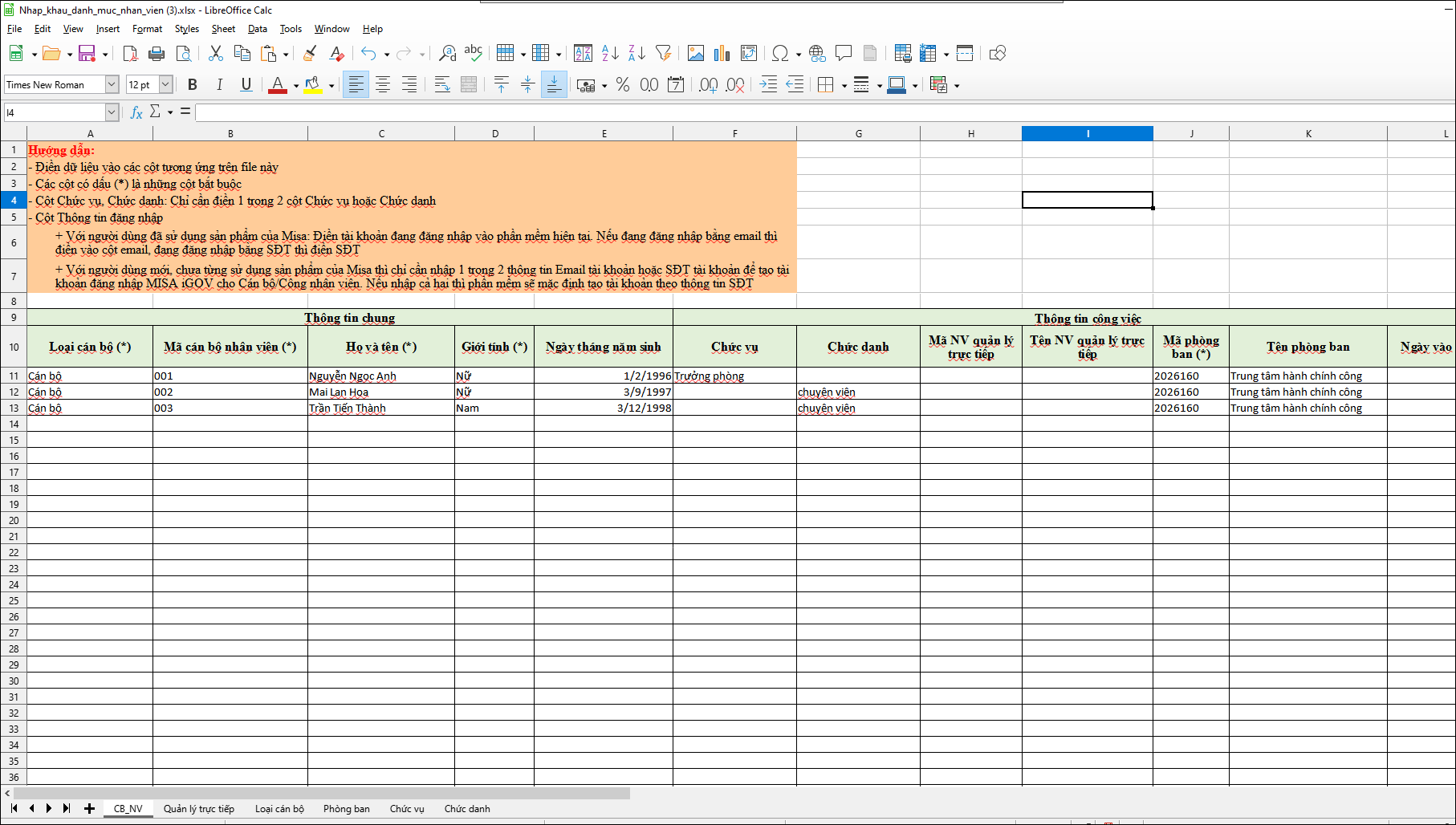Toggle bold formatting
The width and height of the screenshot is (1456, 825).
(x=193, y=84)
